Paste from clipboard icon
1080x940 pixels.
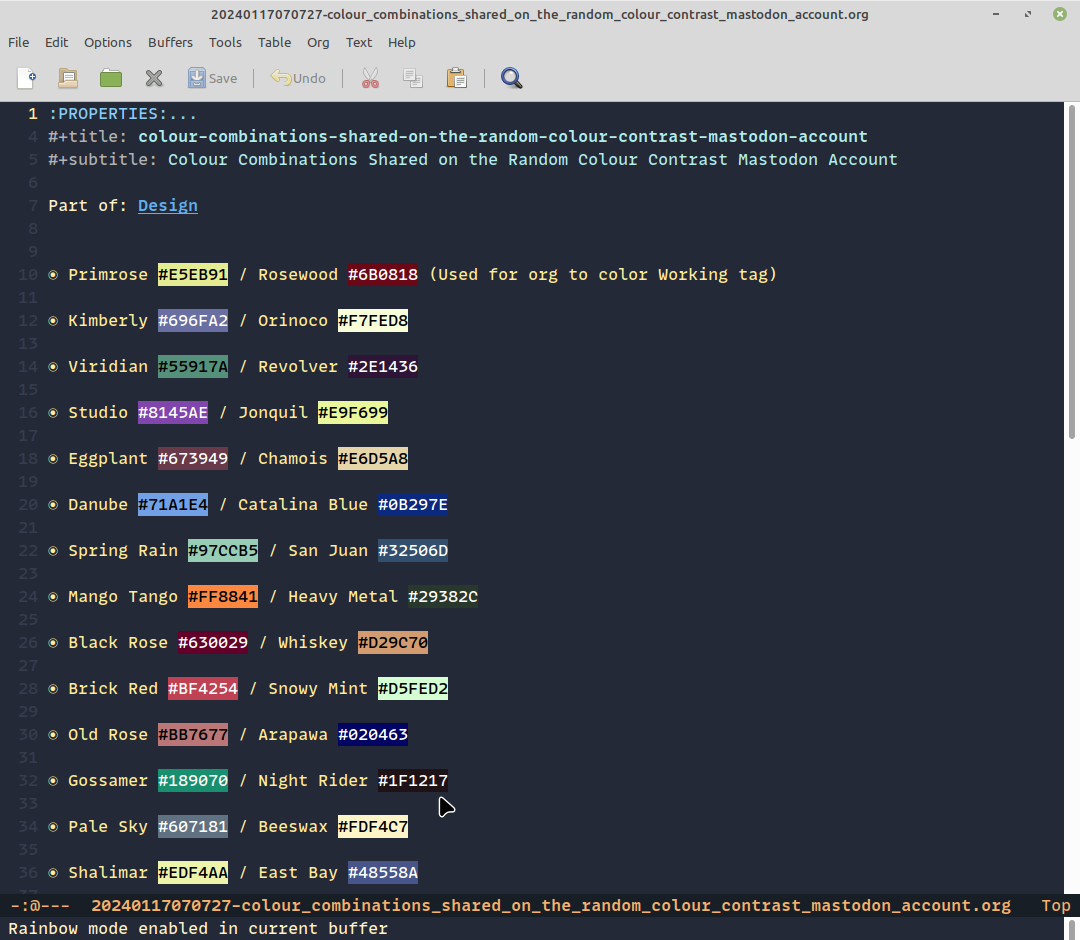coord(457,78)
